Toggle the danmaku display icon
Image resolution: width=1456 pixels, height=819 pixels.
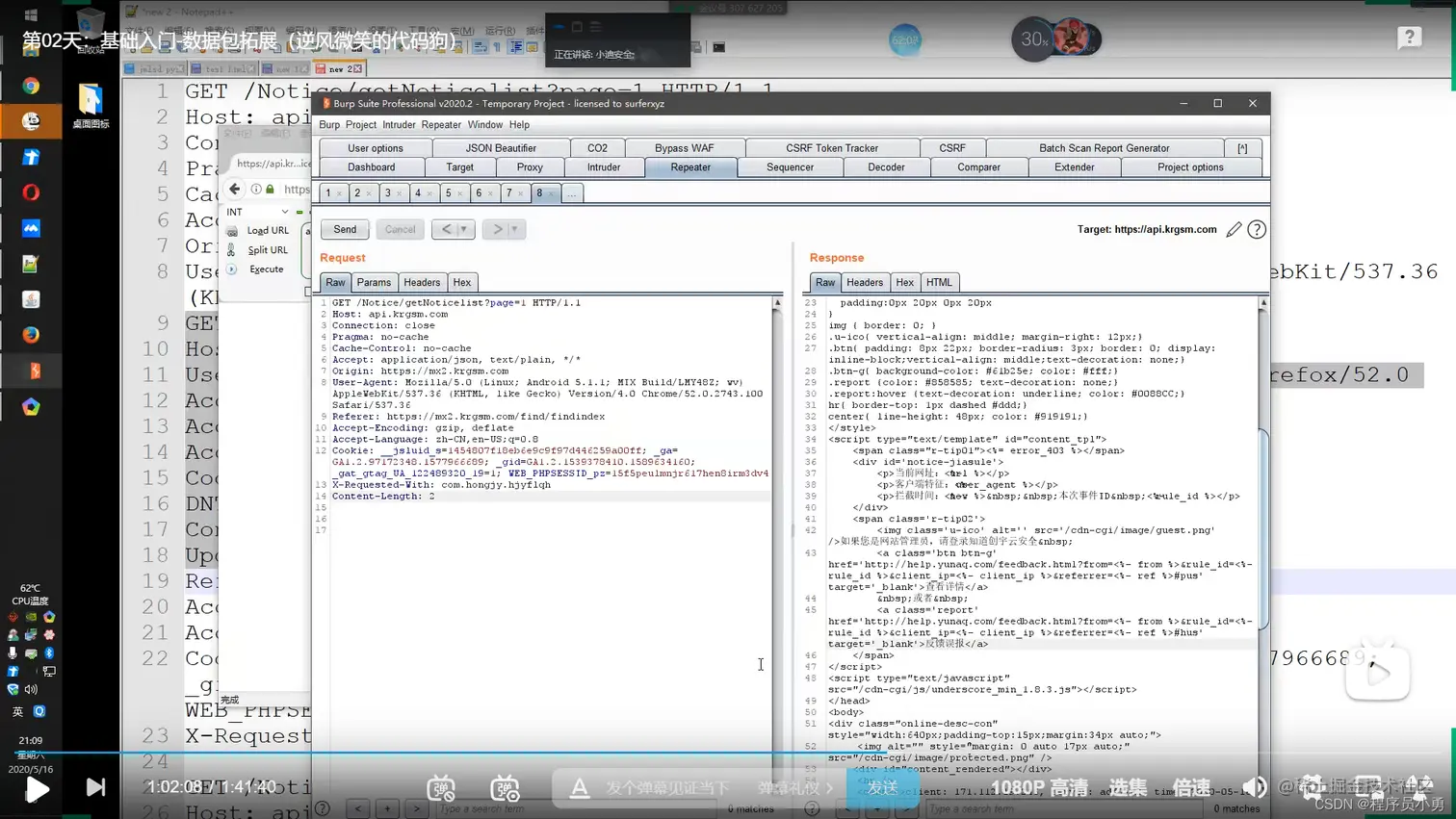tap(441, 787)
